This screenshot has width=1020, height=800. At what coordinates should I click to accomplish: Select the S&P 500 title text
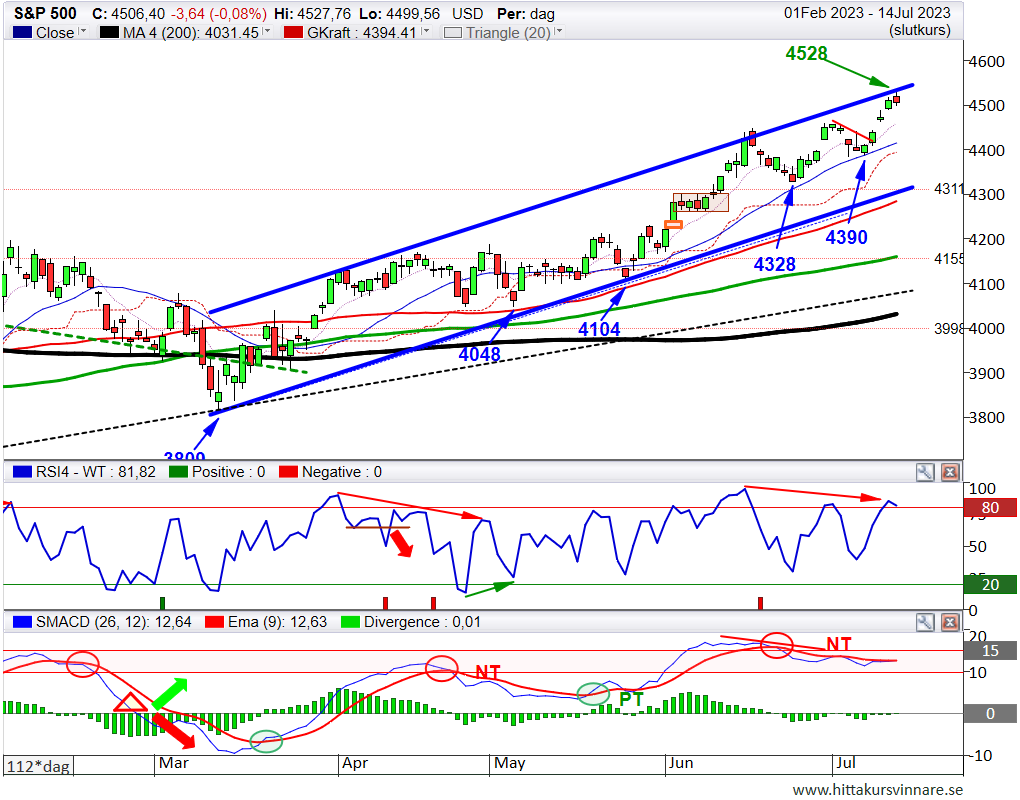pos(45,13)
